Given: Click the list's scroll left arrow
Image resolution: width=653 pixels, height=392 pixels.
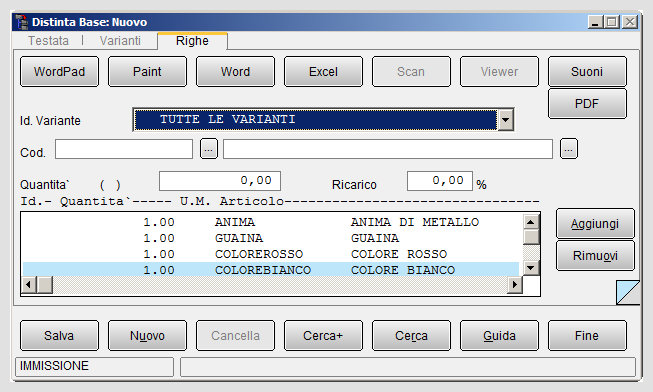Looking at the screenshot, I should click(x=28, y=285).
